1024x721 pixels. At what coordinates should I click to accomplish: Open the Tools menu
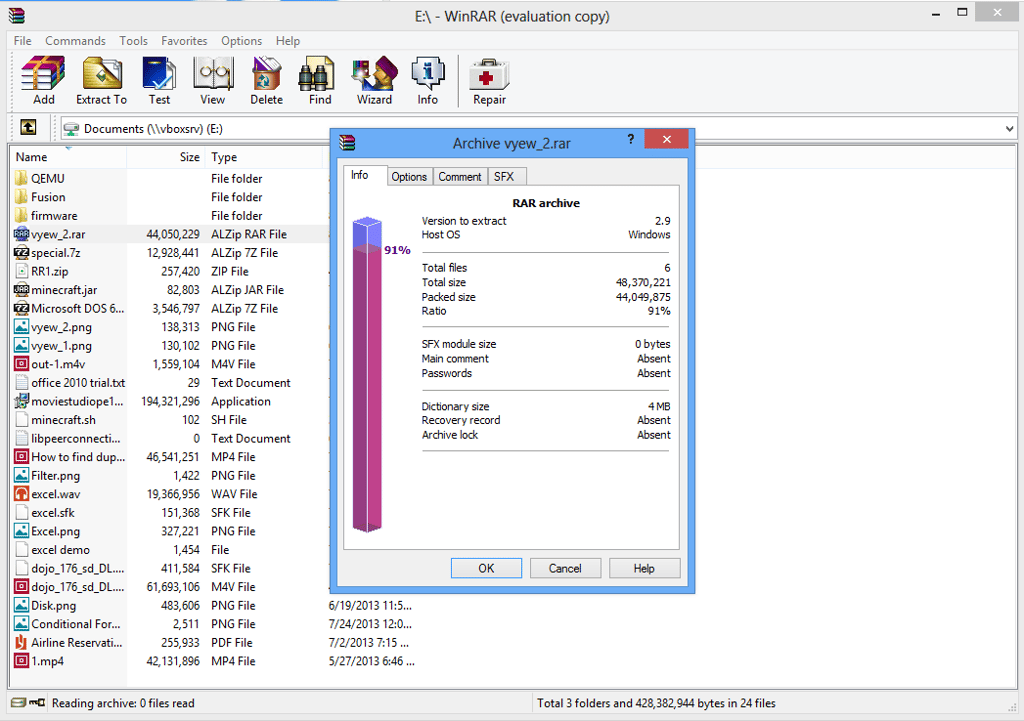[x=133, y=40]
